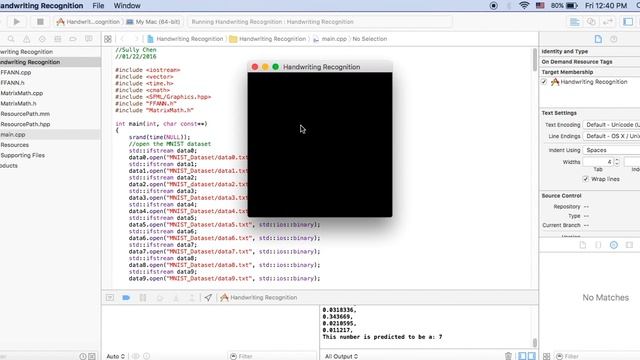Image resolution: width=640 pixels, height=360 pixels.
Task: Click the Tab width stepper arrows
Action: pyautogui.click(x=617, y=162)
